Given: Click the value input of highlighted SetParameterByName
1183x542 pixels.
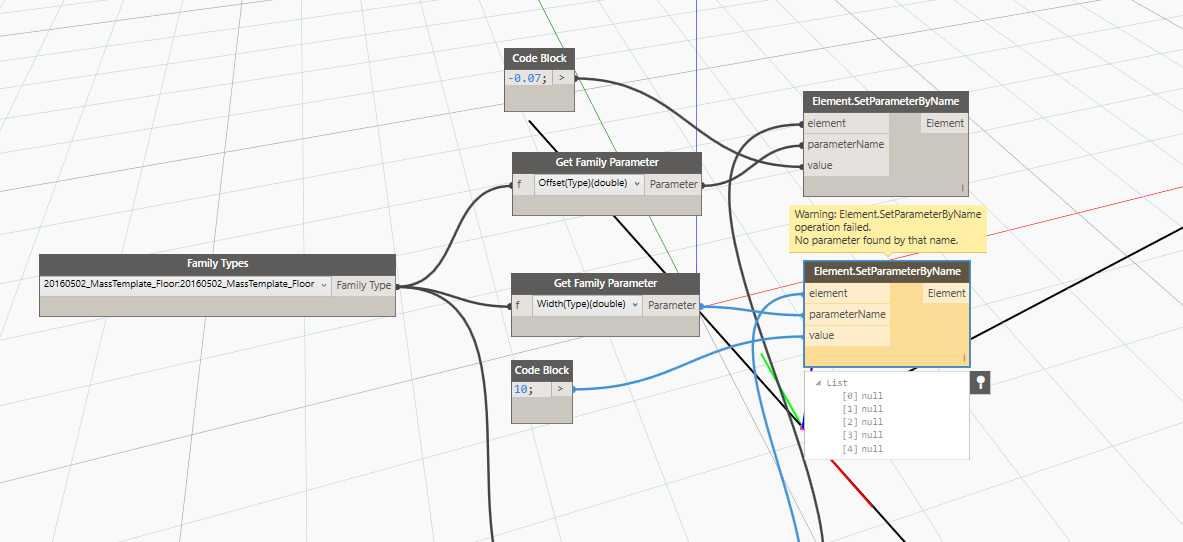Looking at the screenshot, I should coord(847,335).
